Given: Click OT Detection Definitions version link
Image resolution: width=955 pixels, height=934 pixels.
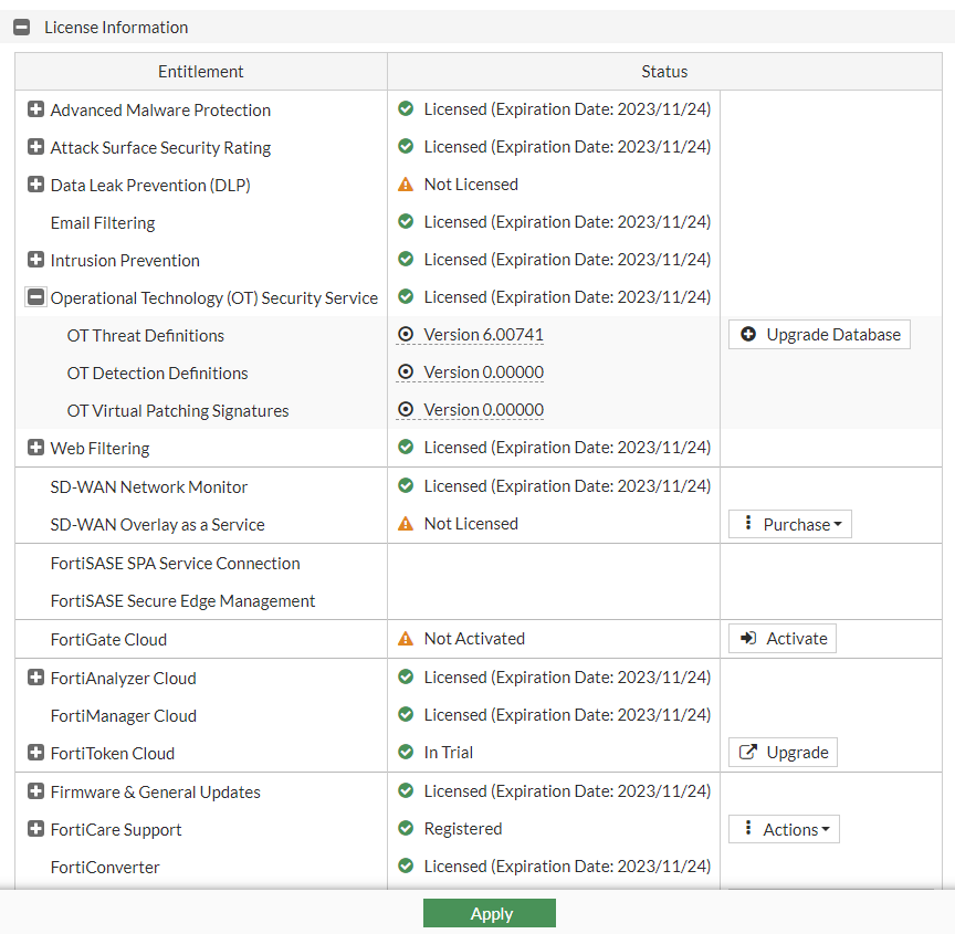Looking at the screenshot, I should point(483,373).
